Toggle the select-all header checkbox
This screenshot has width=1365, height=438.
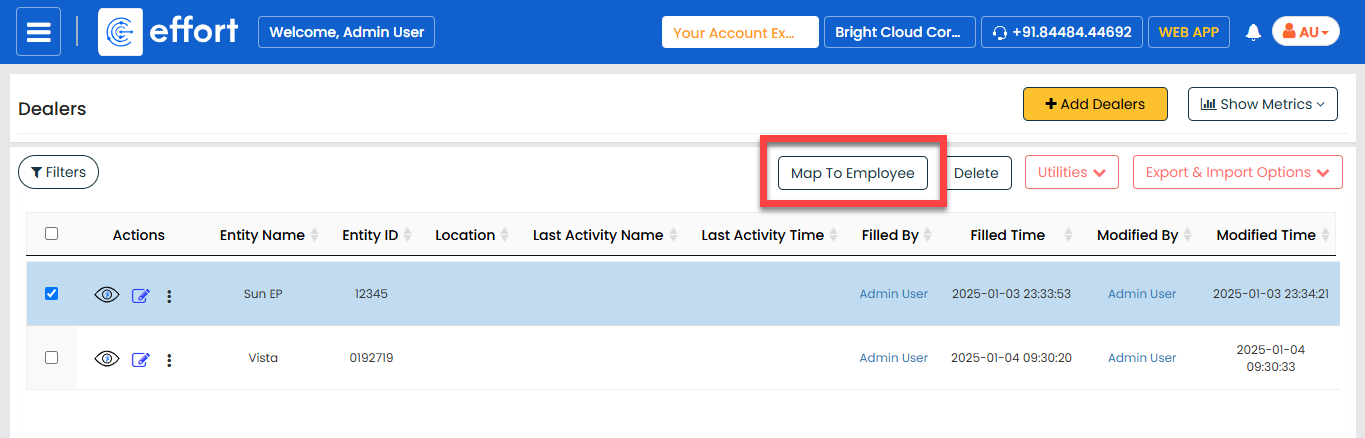[x=52, y=234]
